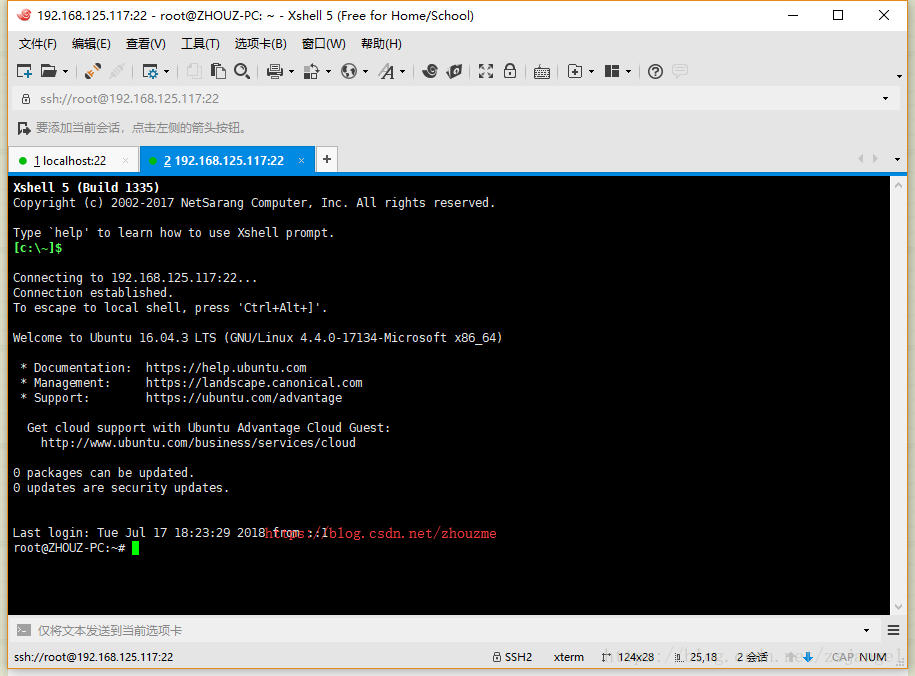The image size is (915, 676).
Task: Click the Print icon
Action: coord(275,71)
